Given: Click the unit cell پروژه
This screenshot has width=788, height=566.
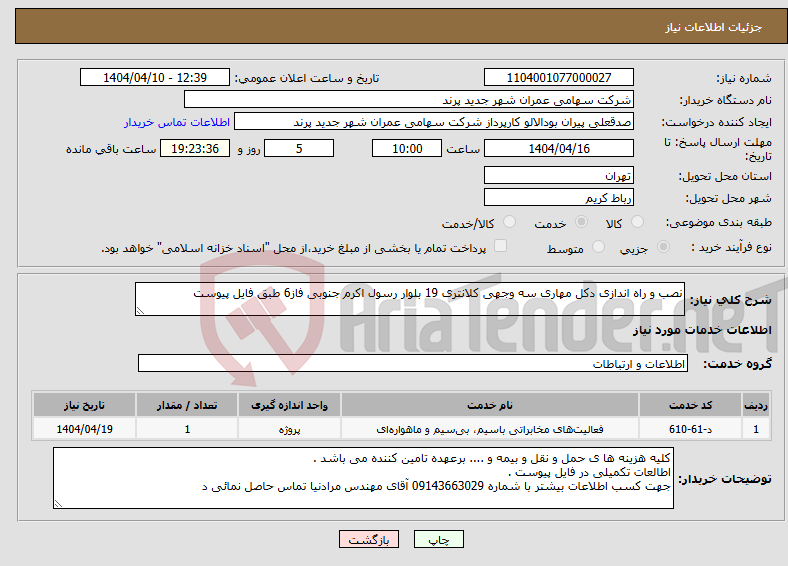Looking at the screenshot, I should 289,429.
